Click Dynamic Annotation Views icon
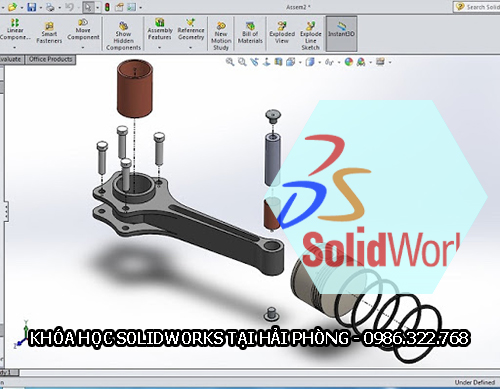Viewport: 500px width, 389px height. 267,62
